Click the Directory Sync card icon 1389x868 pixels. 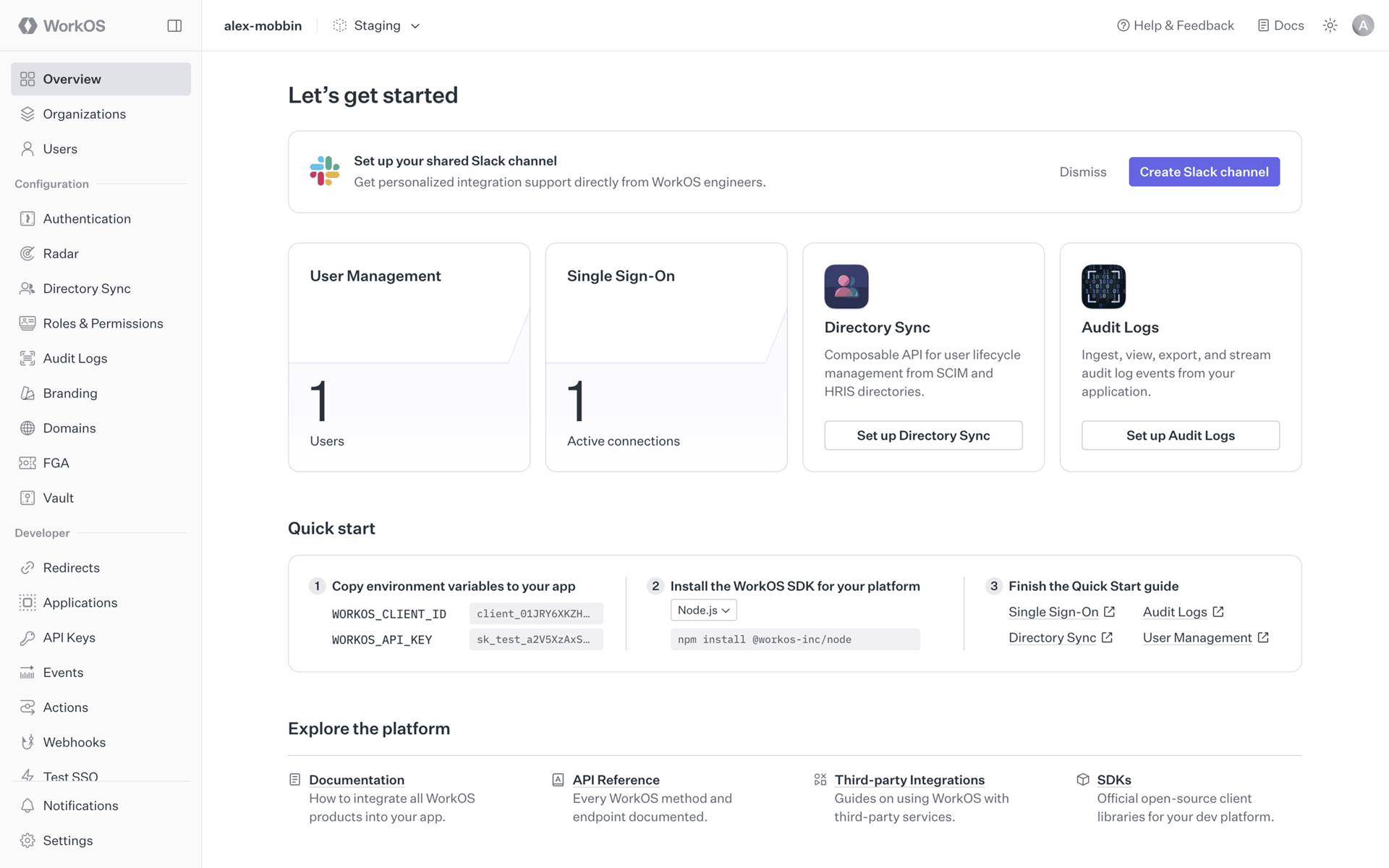[x=846, y=286]
